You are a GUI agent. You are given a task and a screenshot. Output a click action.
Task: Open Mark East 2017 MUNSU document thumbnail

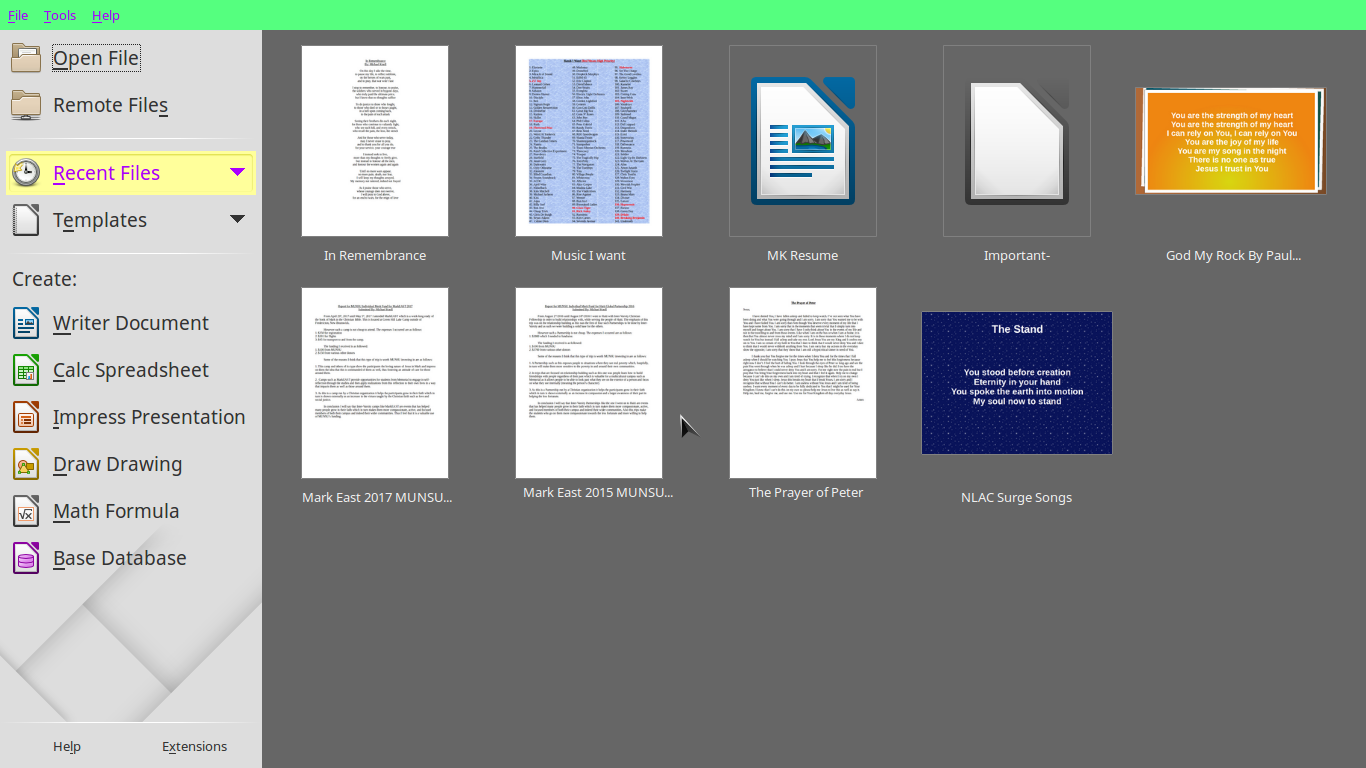tap(375, 383)
